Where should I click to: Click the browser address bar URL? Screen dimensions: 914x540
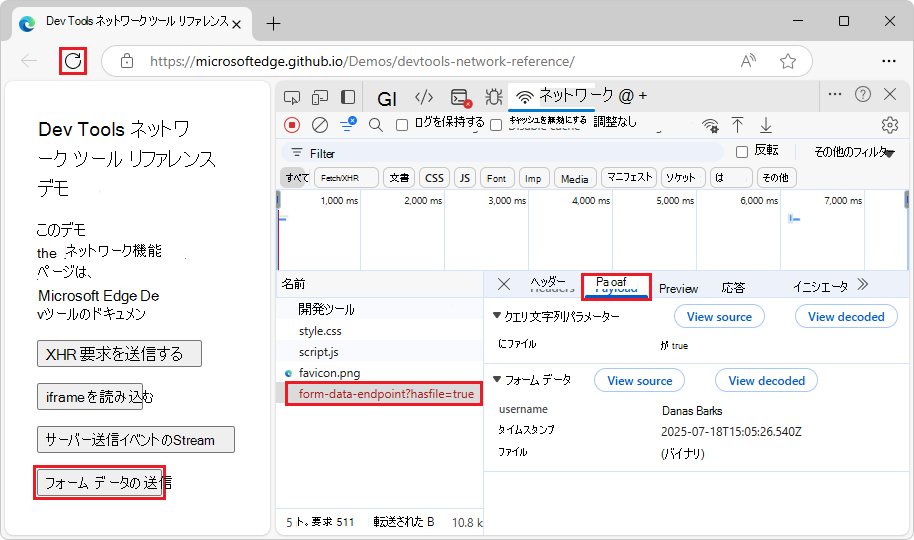pyautogui.click(x=362, y=61)
